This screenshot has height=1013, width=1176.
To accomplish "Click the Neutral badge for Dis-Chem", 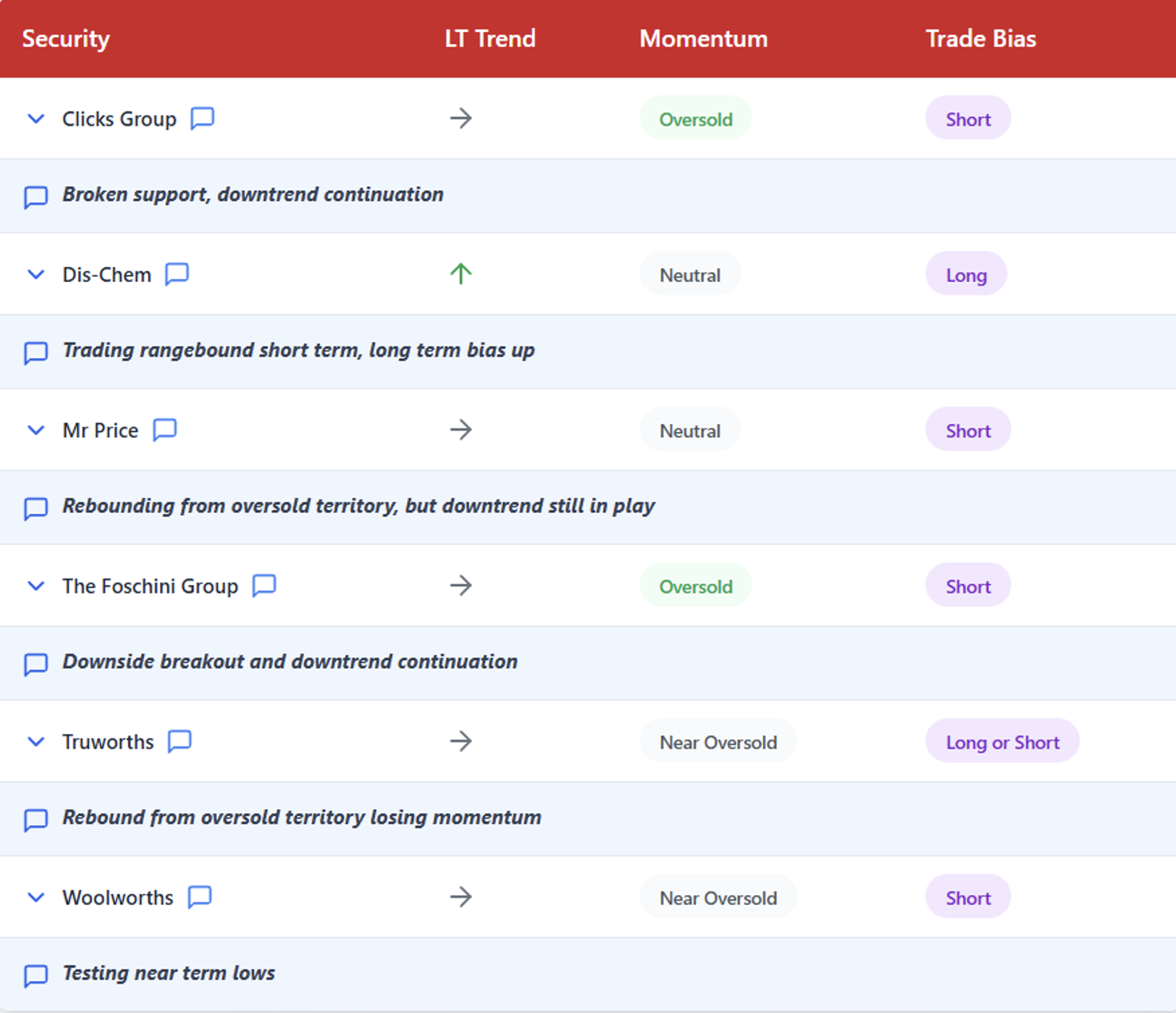I will pyautogui.click(x=690, y=274).
